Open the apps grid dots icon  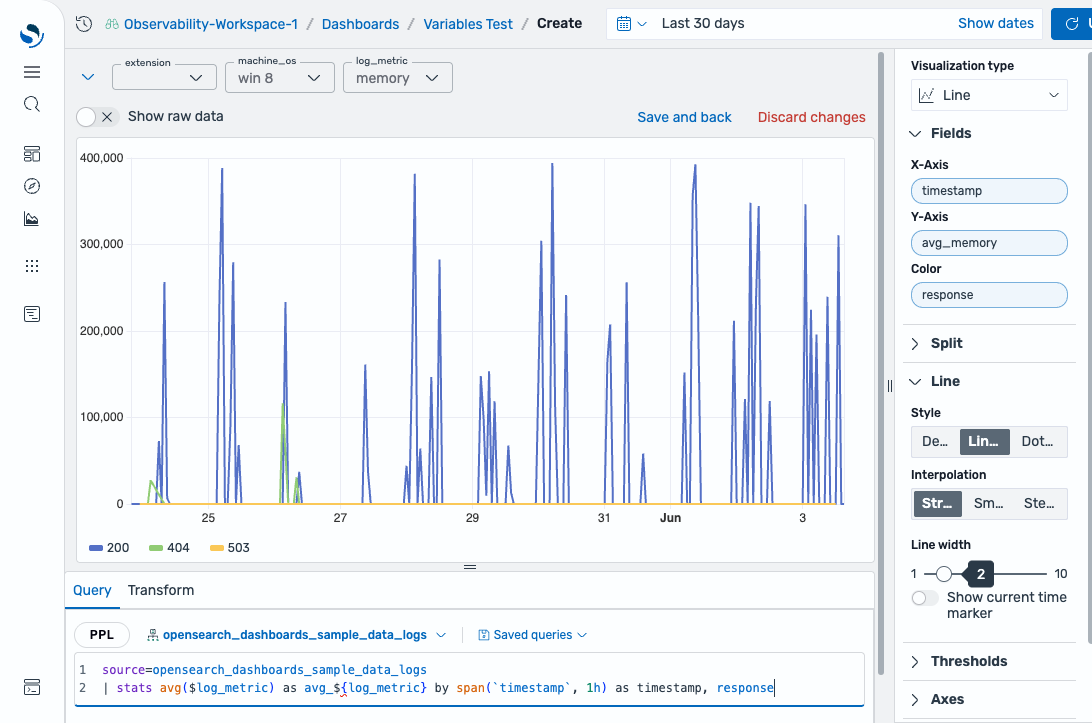[32, 266]
